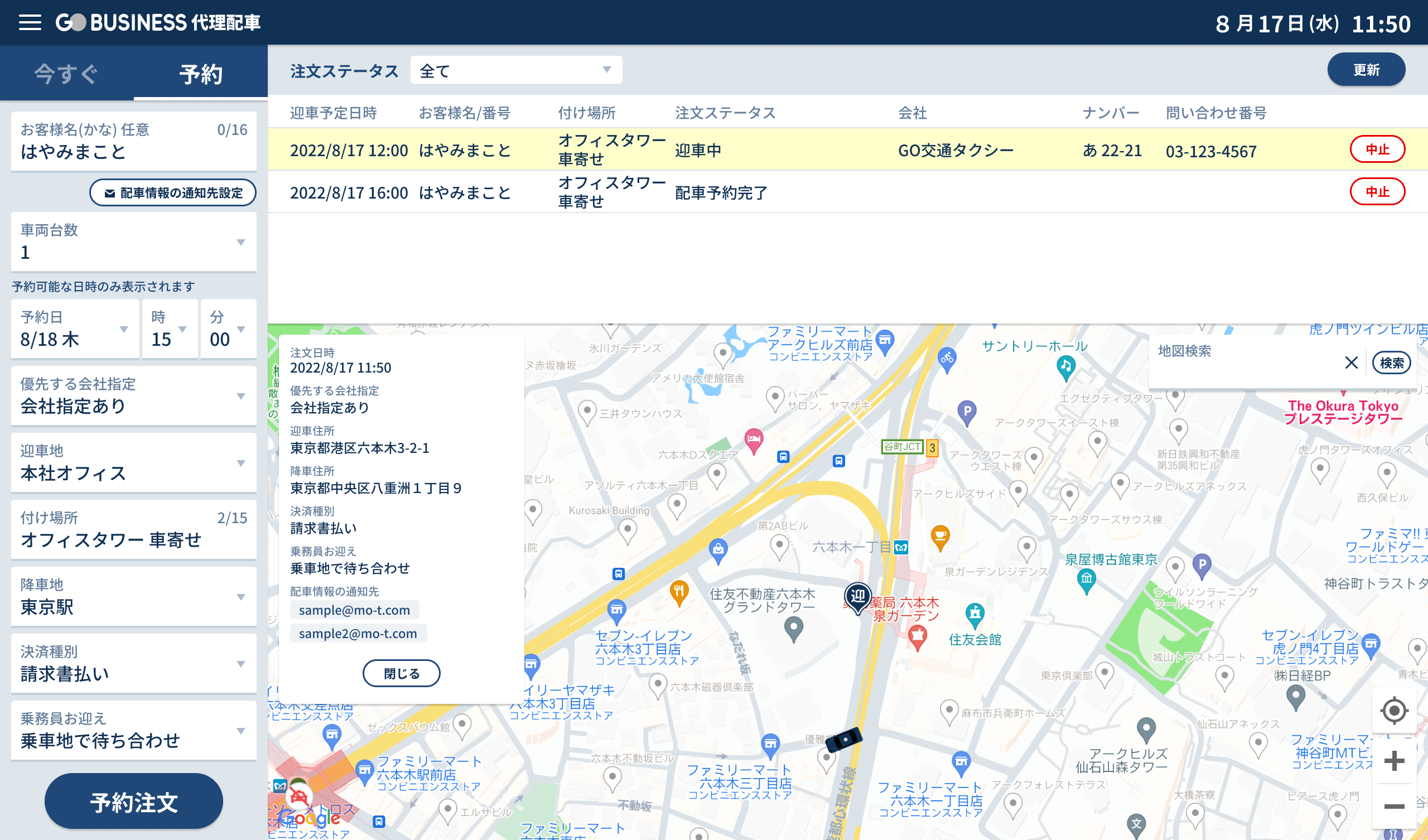Click the 迎 pickup pin marker
This screenshot has width=1428, height=840.
click(x=858, y=596)
